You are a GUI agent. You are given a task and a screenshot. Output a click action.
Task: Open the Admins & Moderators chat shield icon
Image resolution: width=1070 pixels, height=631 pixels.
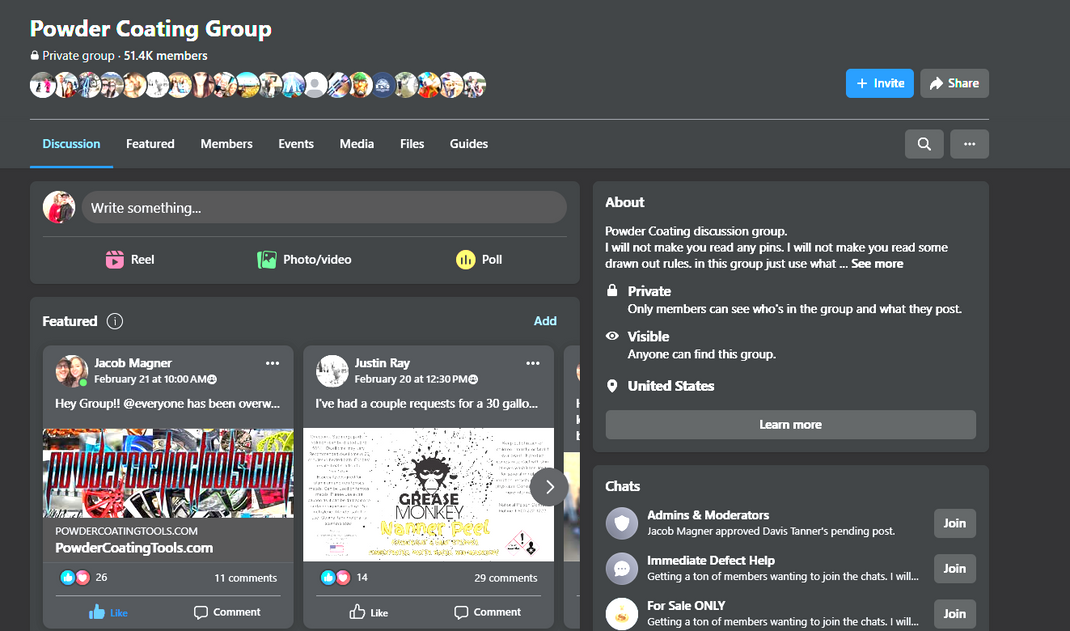[622, 523]
